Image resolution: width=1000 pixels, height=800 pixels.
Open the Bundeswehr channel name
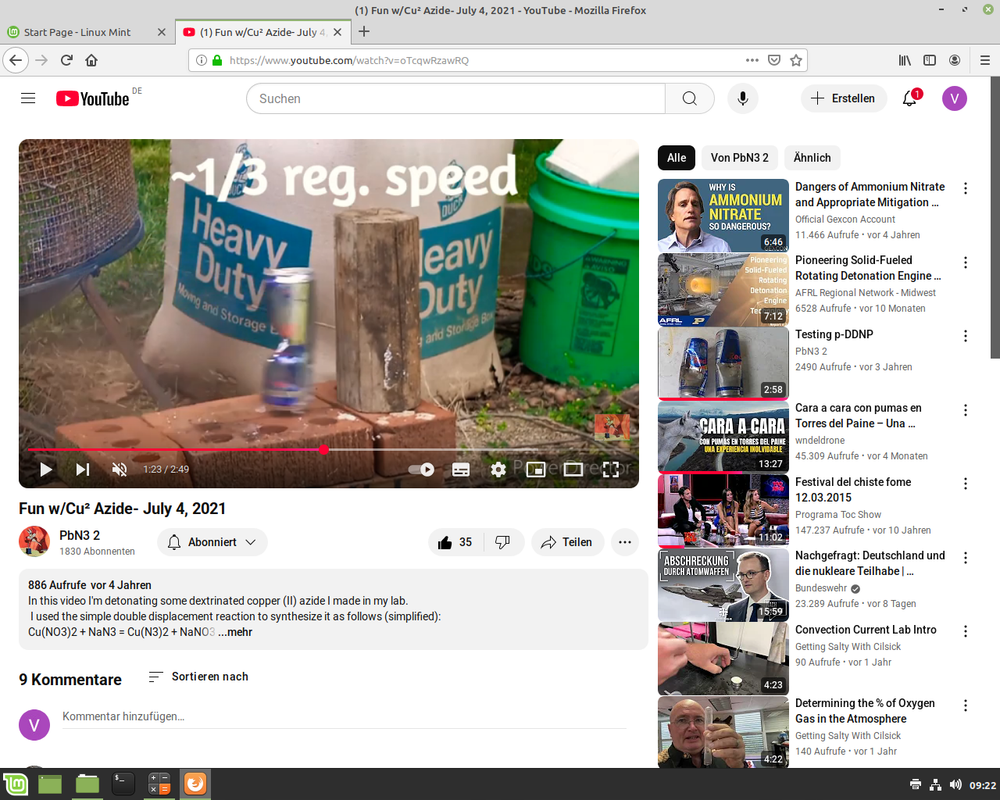tap(821, 588)
